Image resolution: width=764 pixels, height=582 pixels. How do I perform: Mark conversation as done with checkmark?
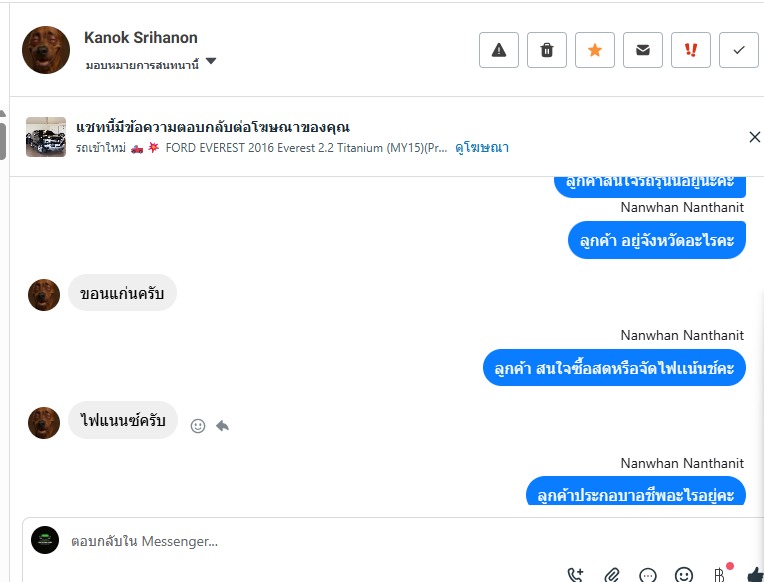[739, 50]
